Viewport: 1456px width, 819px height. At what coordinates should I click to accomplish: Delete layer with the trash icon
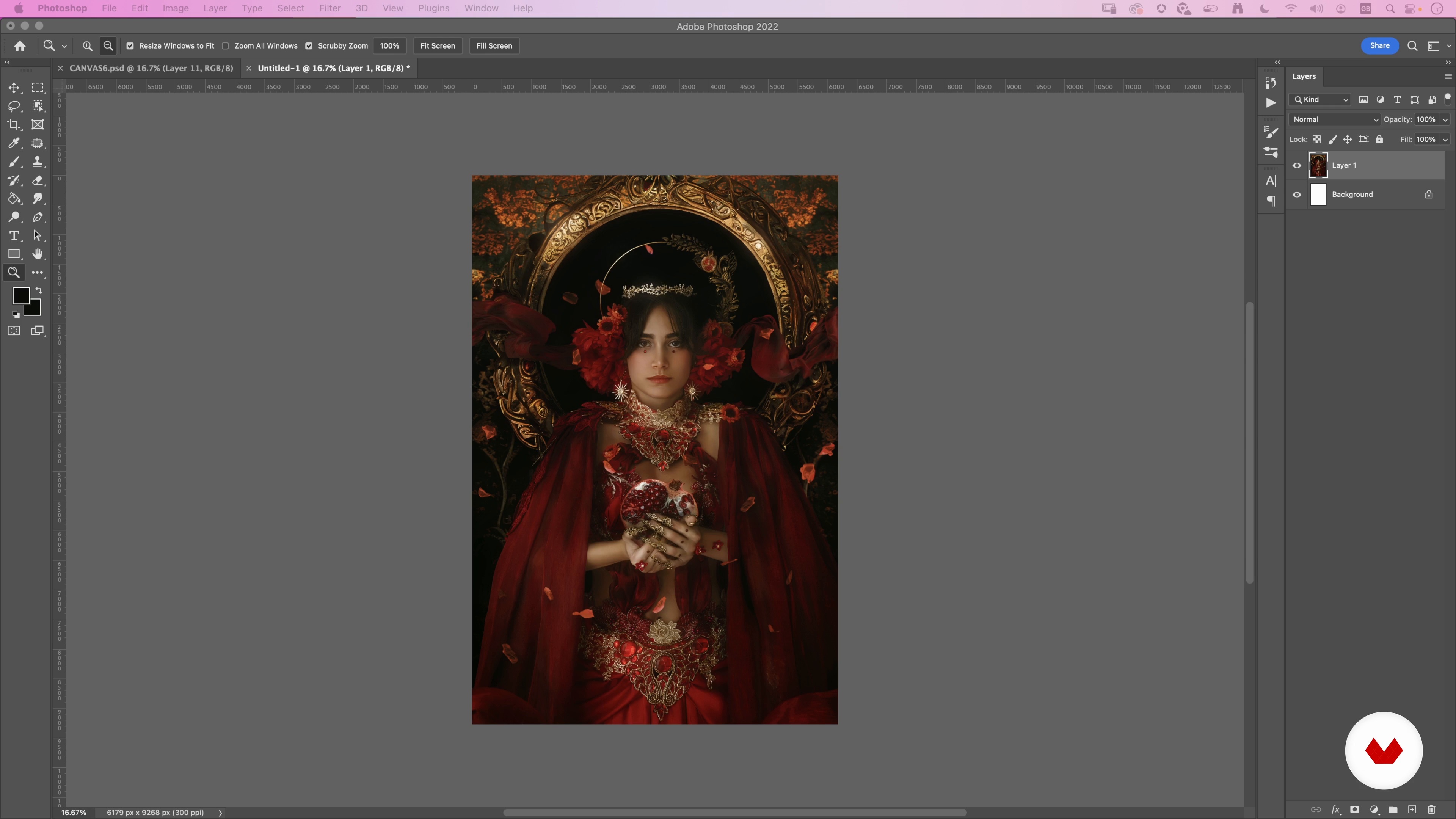(1431, 810)
